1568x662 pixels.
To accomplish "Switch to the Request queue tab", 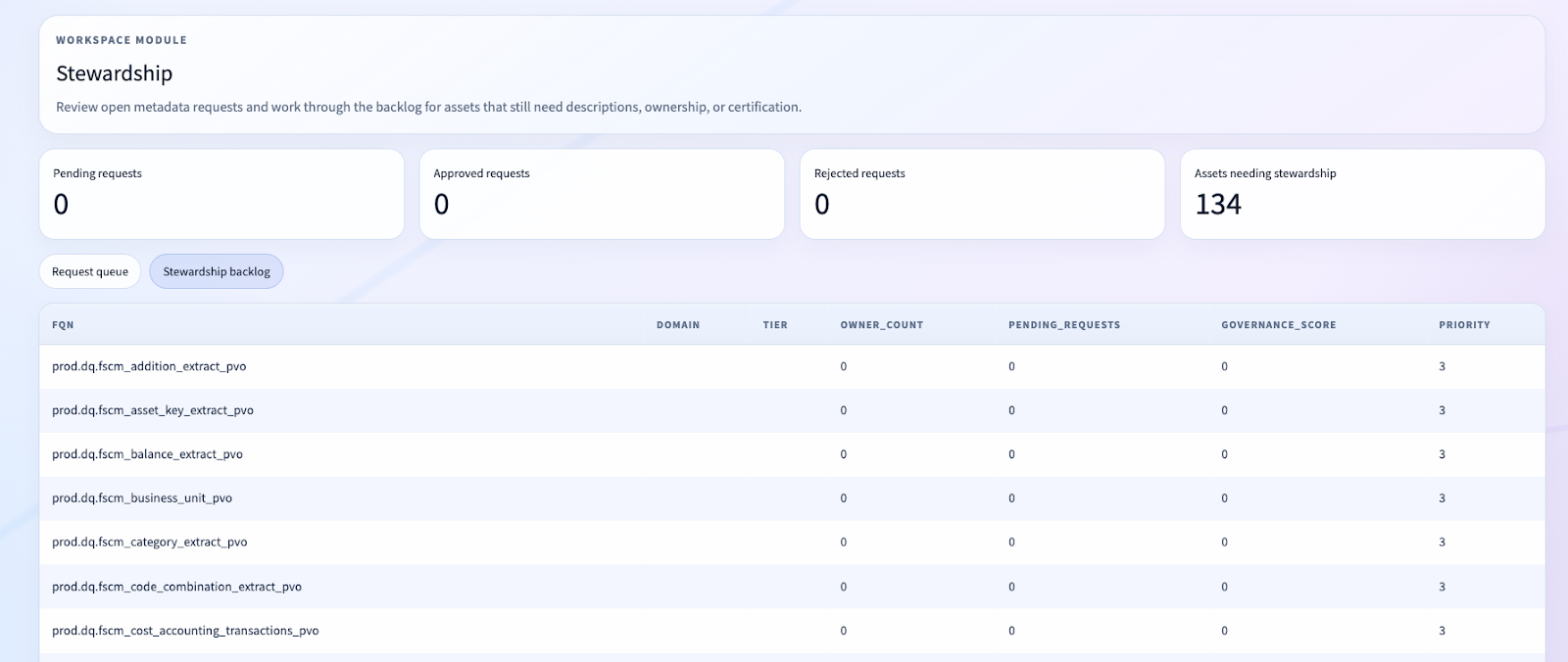I will 90,271.
